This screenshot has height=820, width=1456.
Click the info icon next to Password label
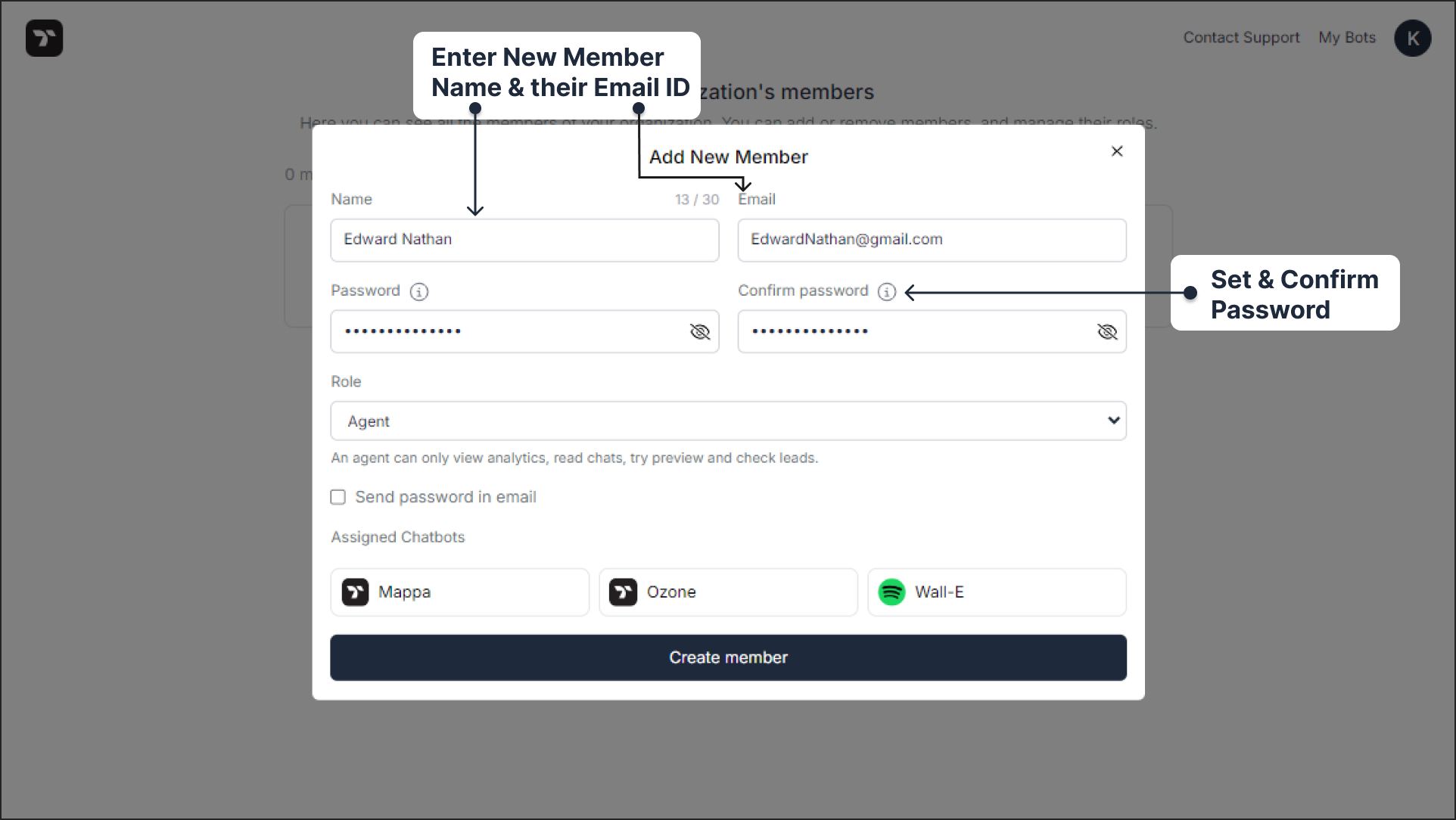pos(419,291)
